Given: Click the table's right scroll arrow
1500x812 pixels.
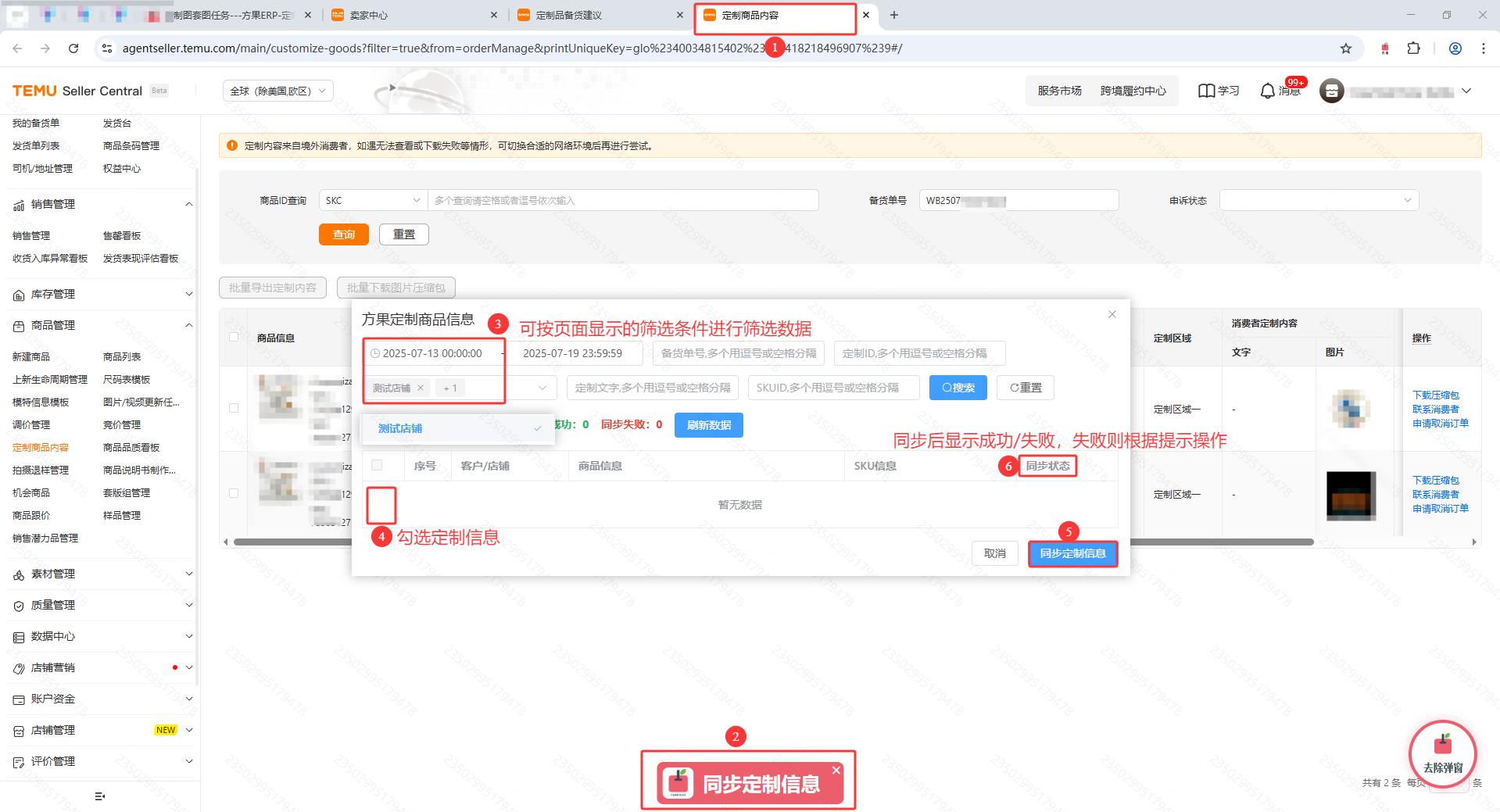Looking at the screenshot, I should (1474, 542).
